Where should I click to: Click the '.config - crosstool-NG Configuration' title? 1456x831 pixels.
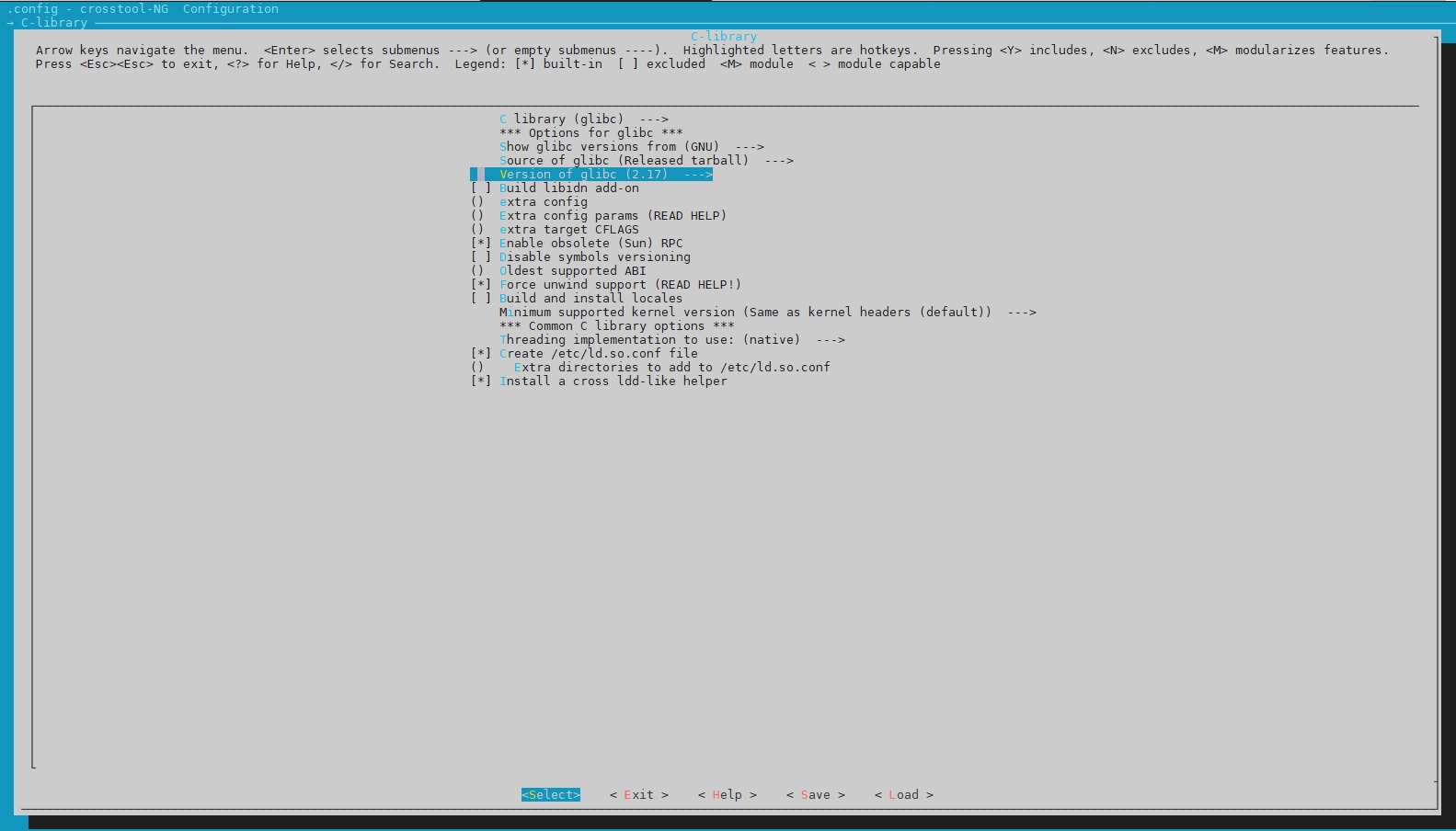[x=143, y=8]
